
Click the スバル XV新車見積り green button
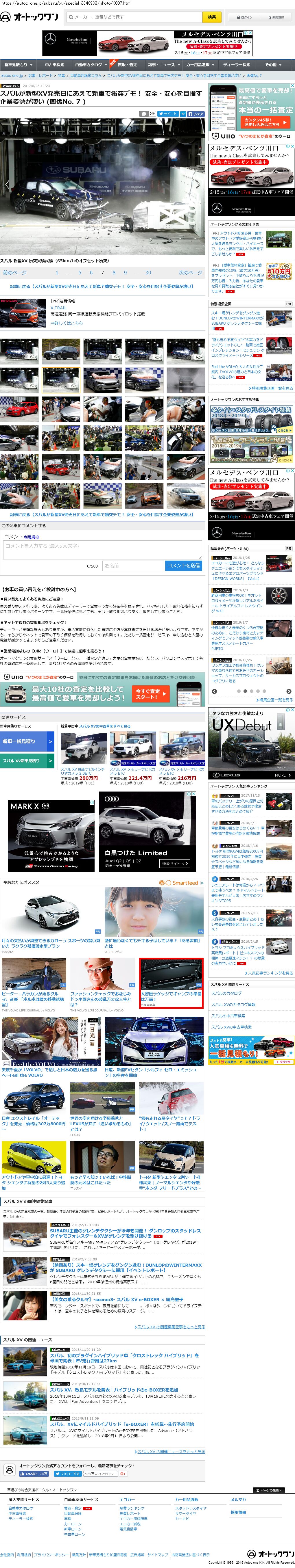(27, 760)
